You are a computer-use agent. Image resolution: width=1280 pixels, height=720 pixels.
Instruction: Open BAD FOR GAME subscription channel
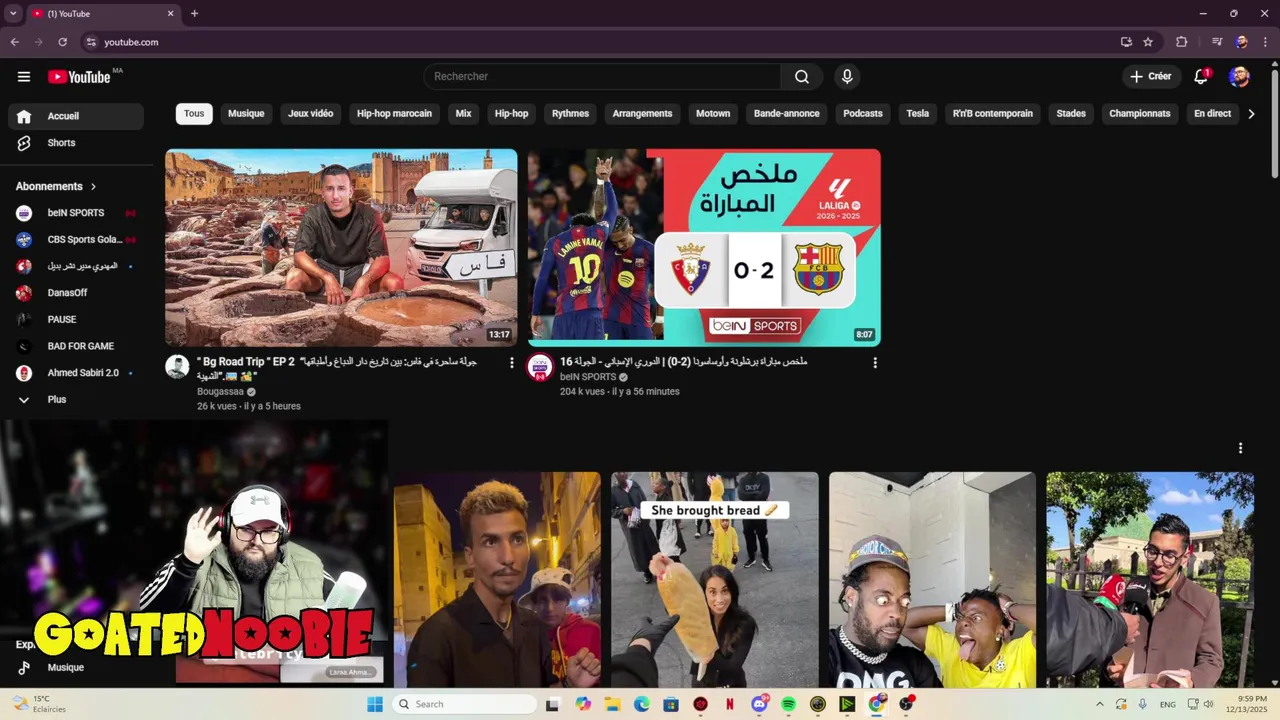[x=76, y=346]
